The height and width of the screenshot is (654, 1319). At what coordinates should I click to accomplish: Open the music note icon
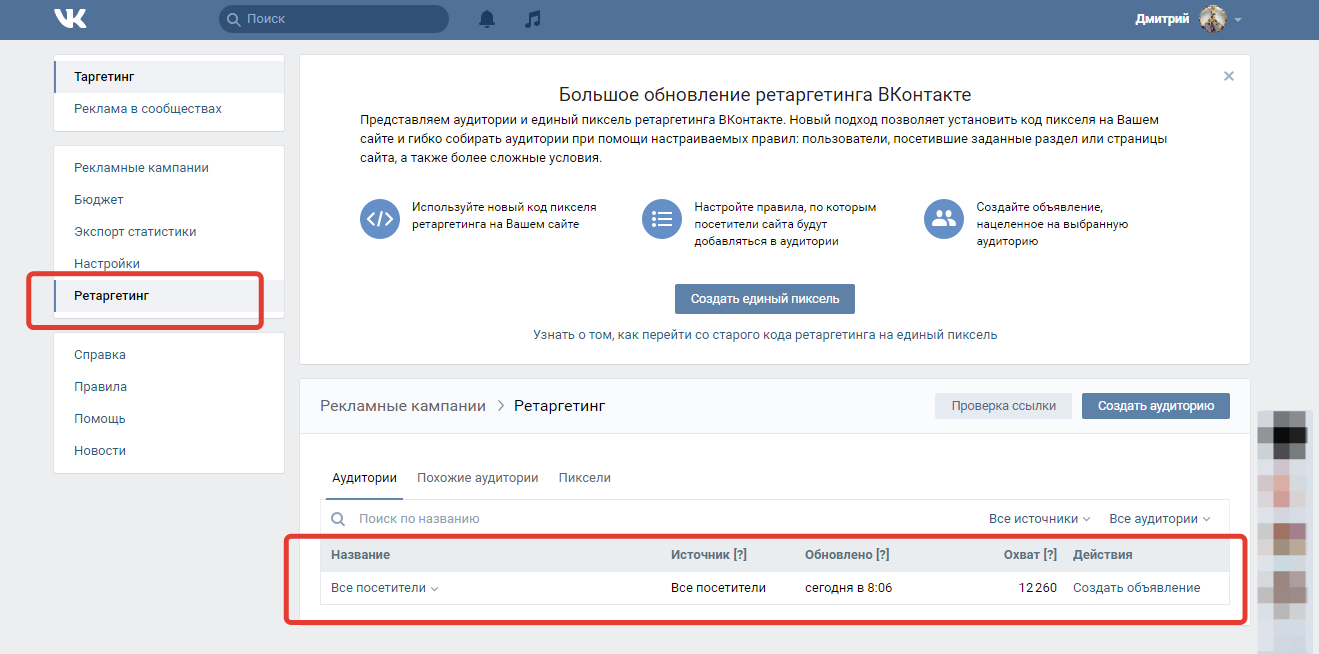point(533,19)
